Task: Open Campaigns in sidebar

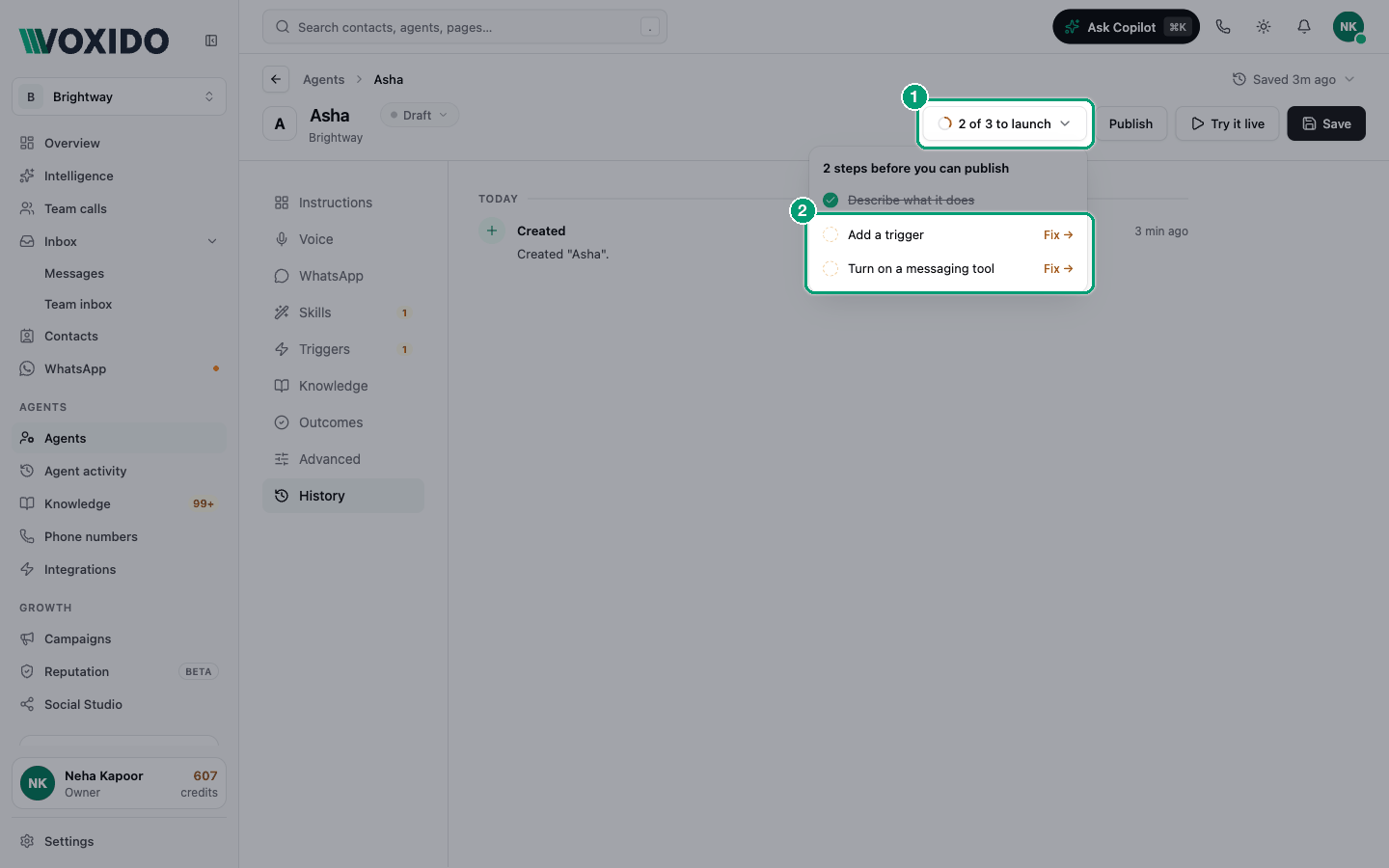Action: [119, 638]
